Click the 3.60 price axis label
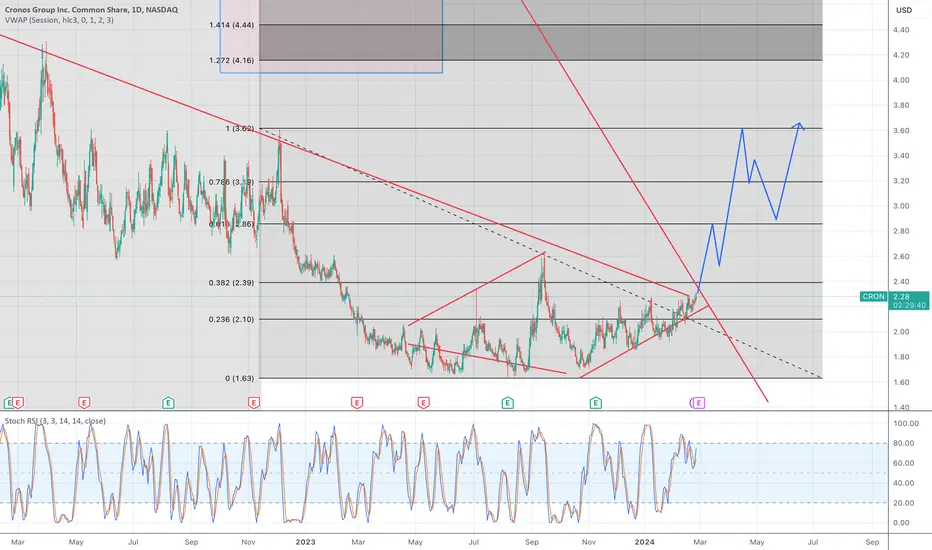 (901, 131)
